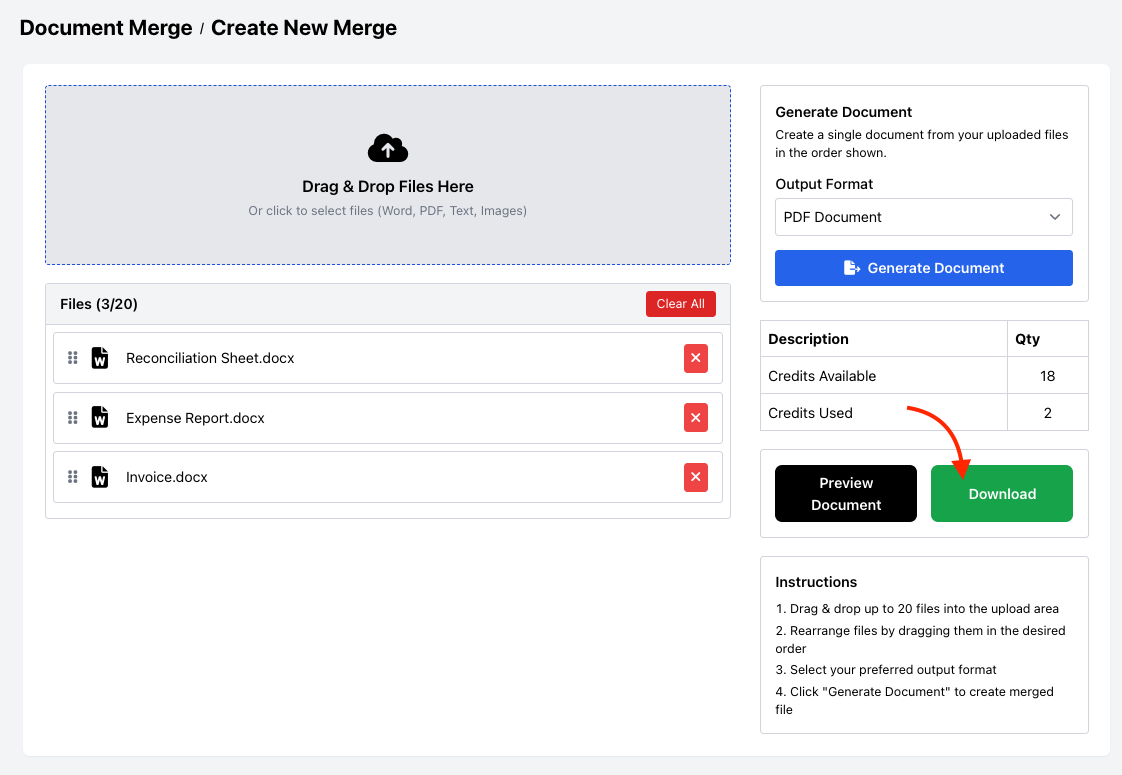Click the Word icon beside Expense Report.docx
1122x775 pixels.
[99, 417]
